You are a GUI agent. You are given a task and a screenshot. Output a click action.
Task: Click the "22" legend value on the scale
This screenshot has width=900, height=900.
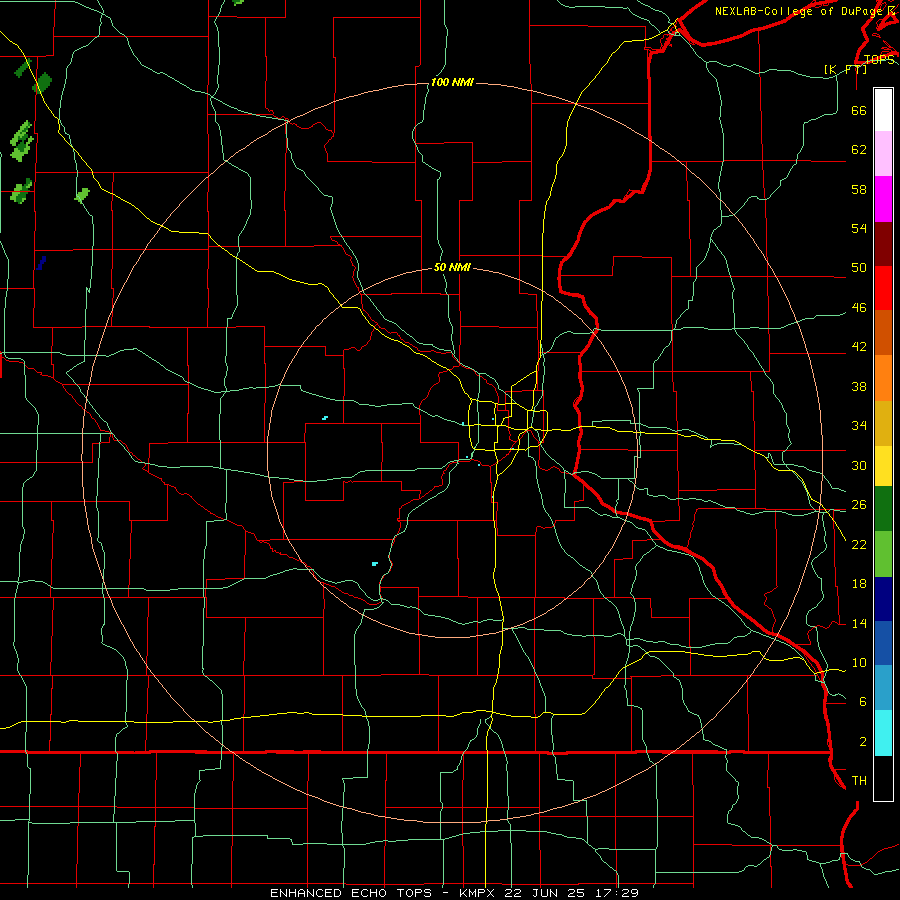859,545
